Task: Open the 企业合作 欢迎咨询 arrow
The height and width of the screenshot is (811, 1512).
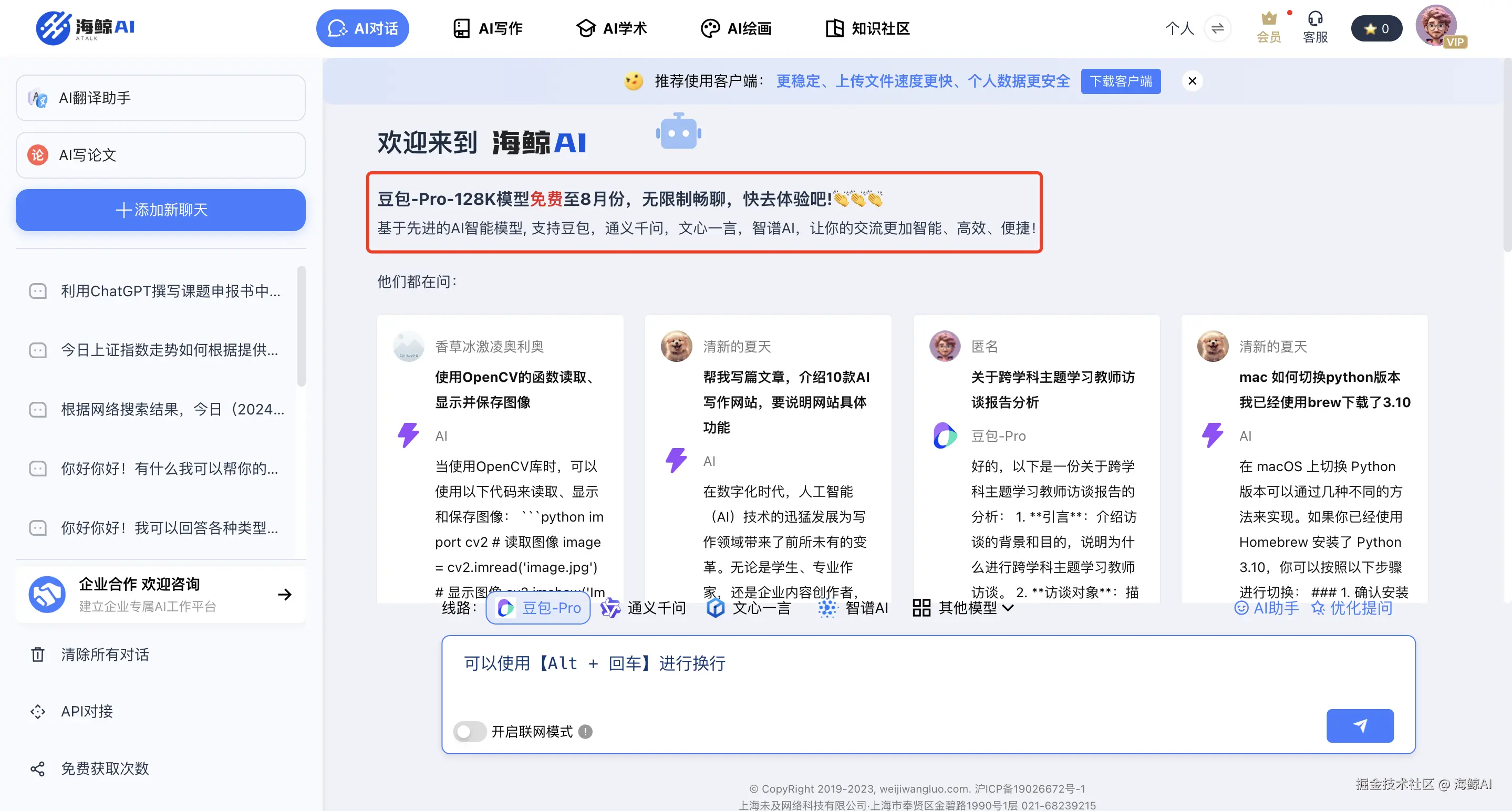Action: [285, 595]
